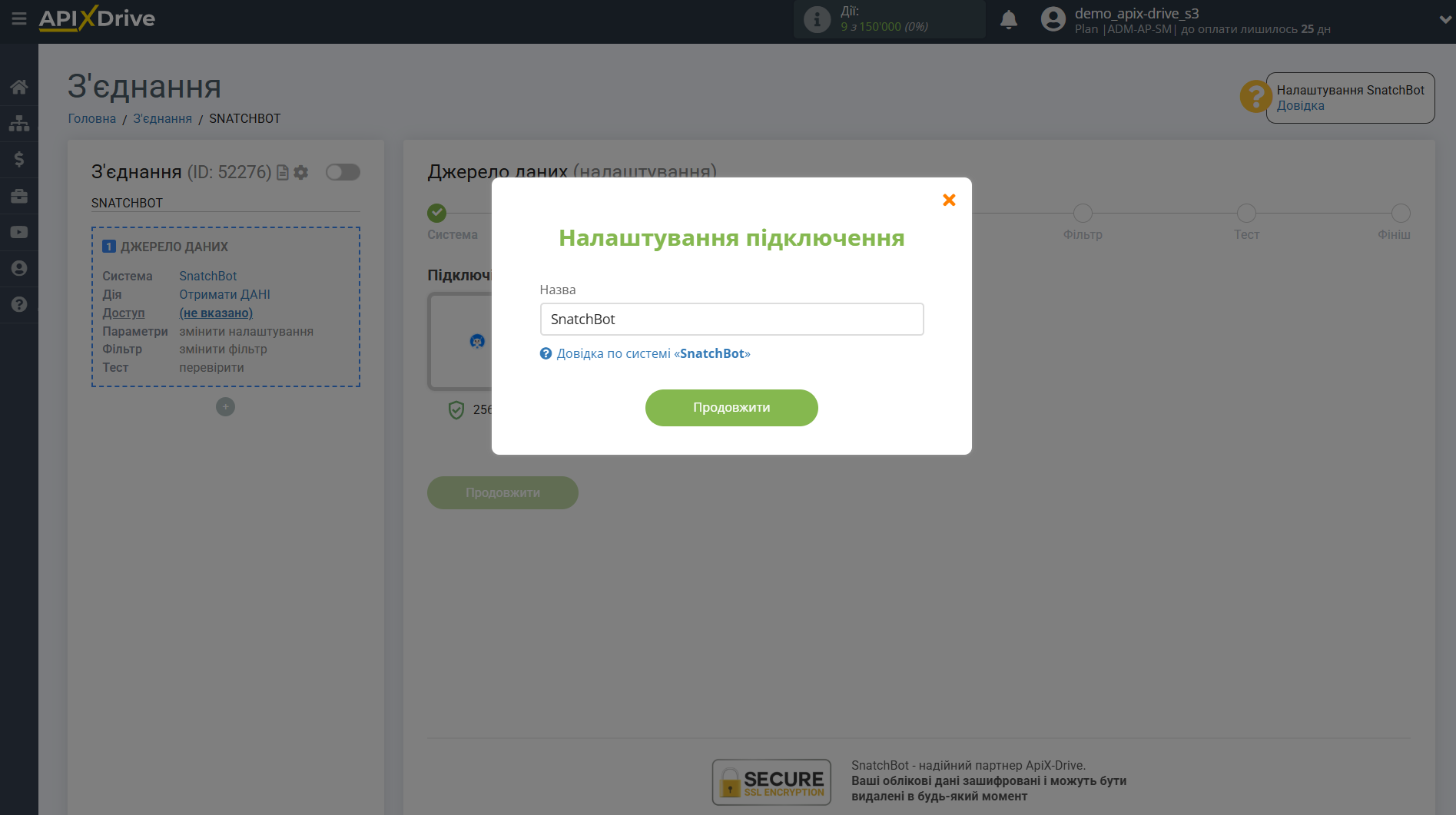The height and width of the screenshot is (815, 1456).
Task: Add a new block with plus button
Action: (x=225, y=407)
